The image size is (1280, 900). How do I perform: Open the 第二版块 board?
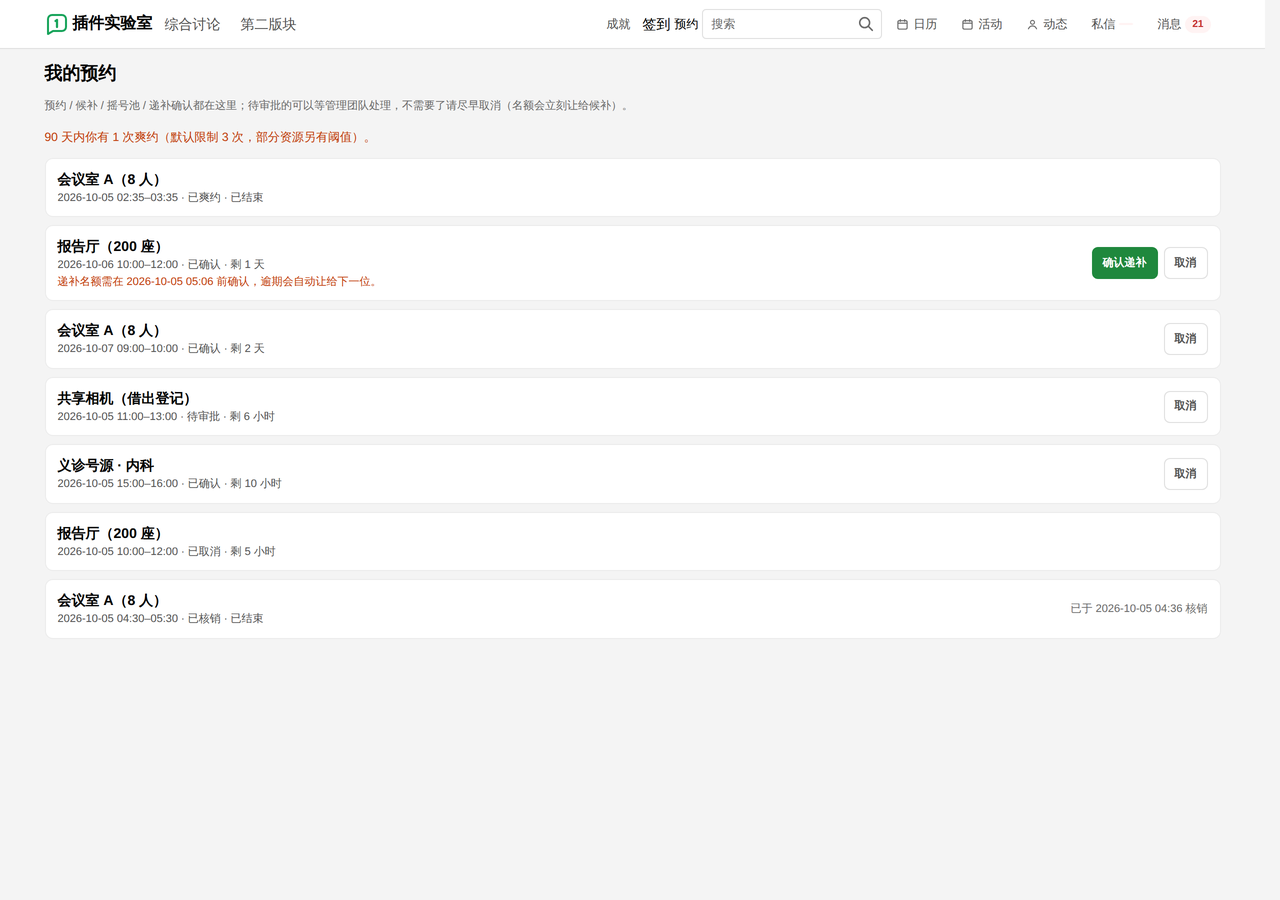268,24
